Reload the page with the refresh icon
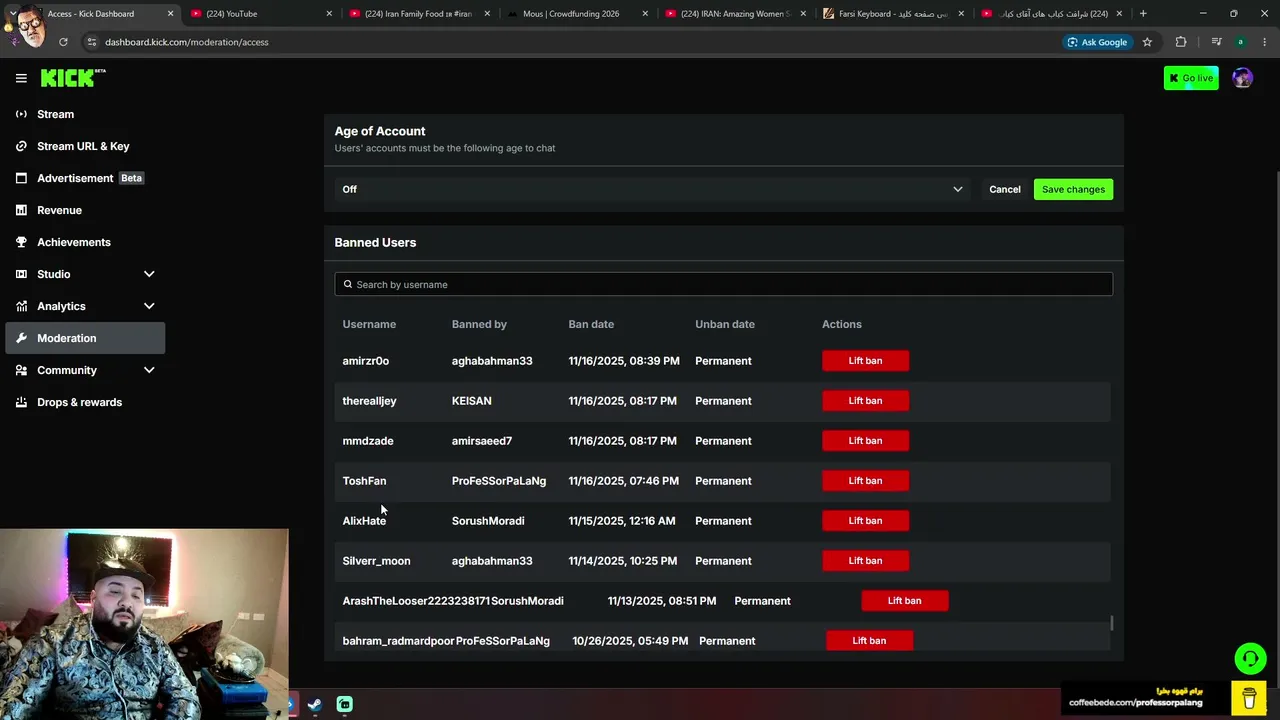The height and width of the screenshot is (720, 1280). tap(63, 42)
